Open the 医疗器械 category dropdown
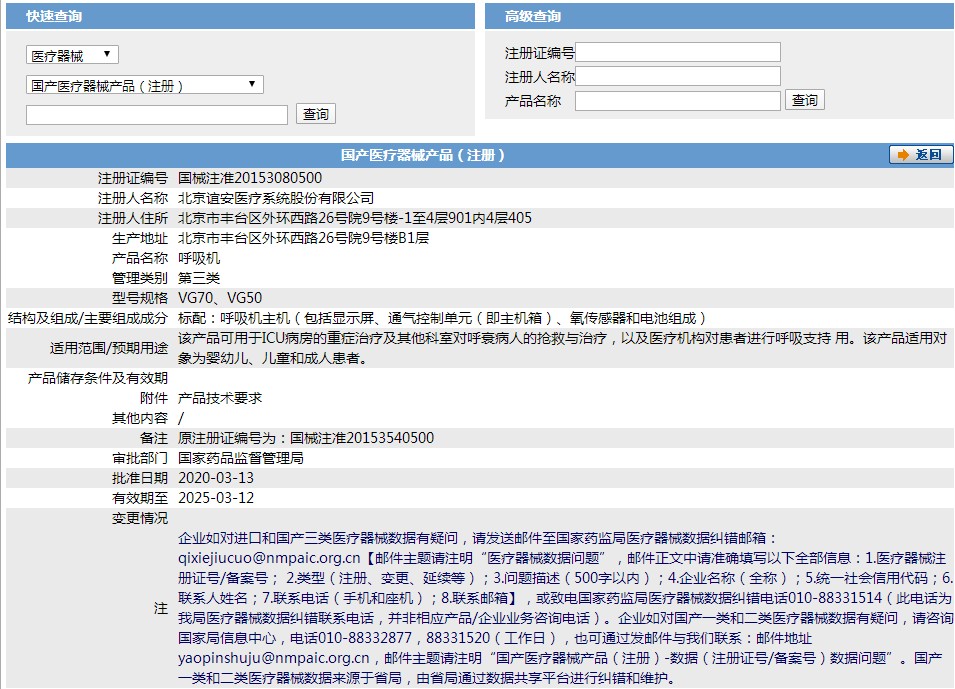 (72, 55)
